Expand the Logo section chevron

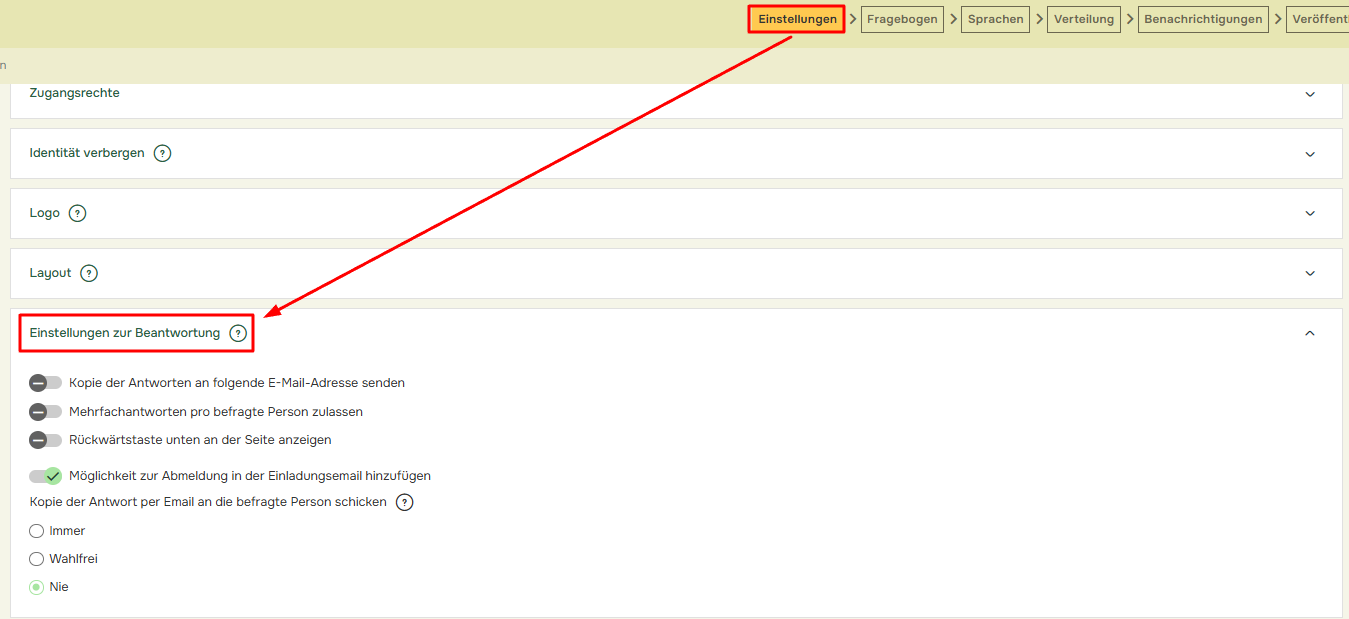(1310, 213)
